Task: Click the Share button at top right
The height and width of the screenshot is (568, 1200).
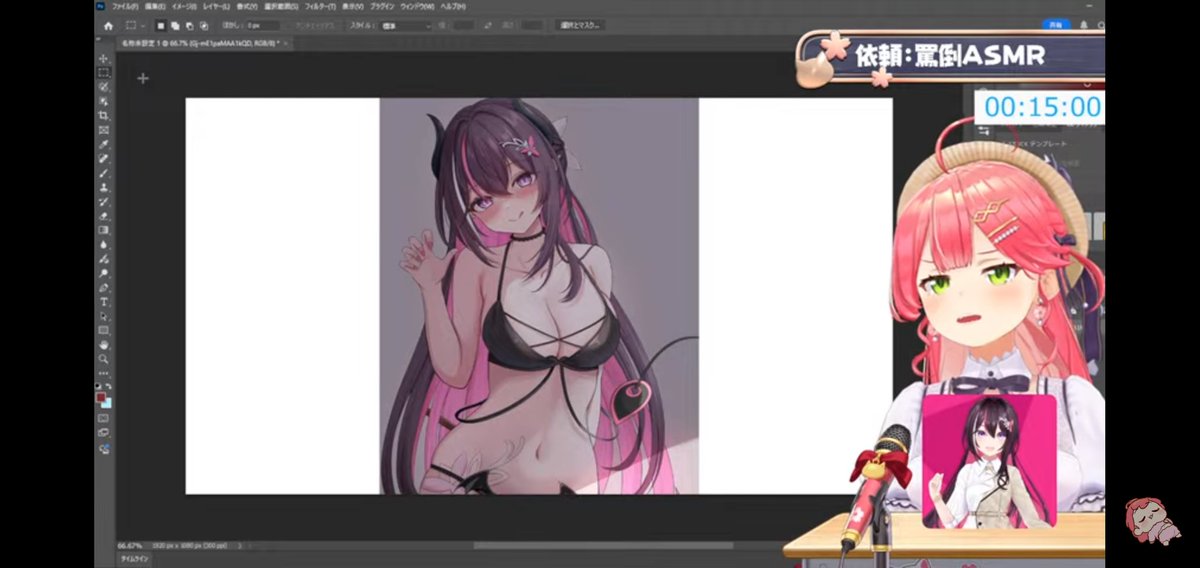Action: (1057, 24)
